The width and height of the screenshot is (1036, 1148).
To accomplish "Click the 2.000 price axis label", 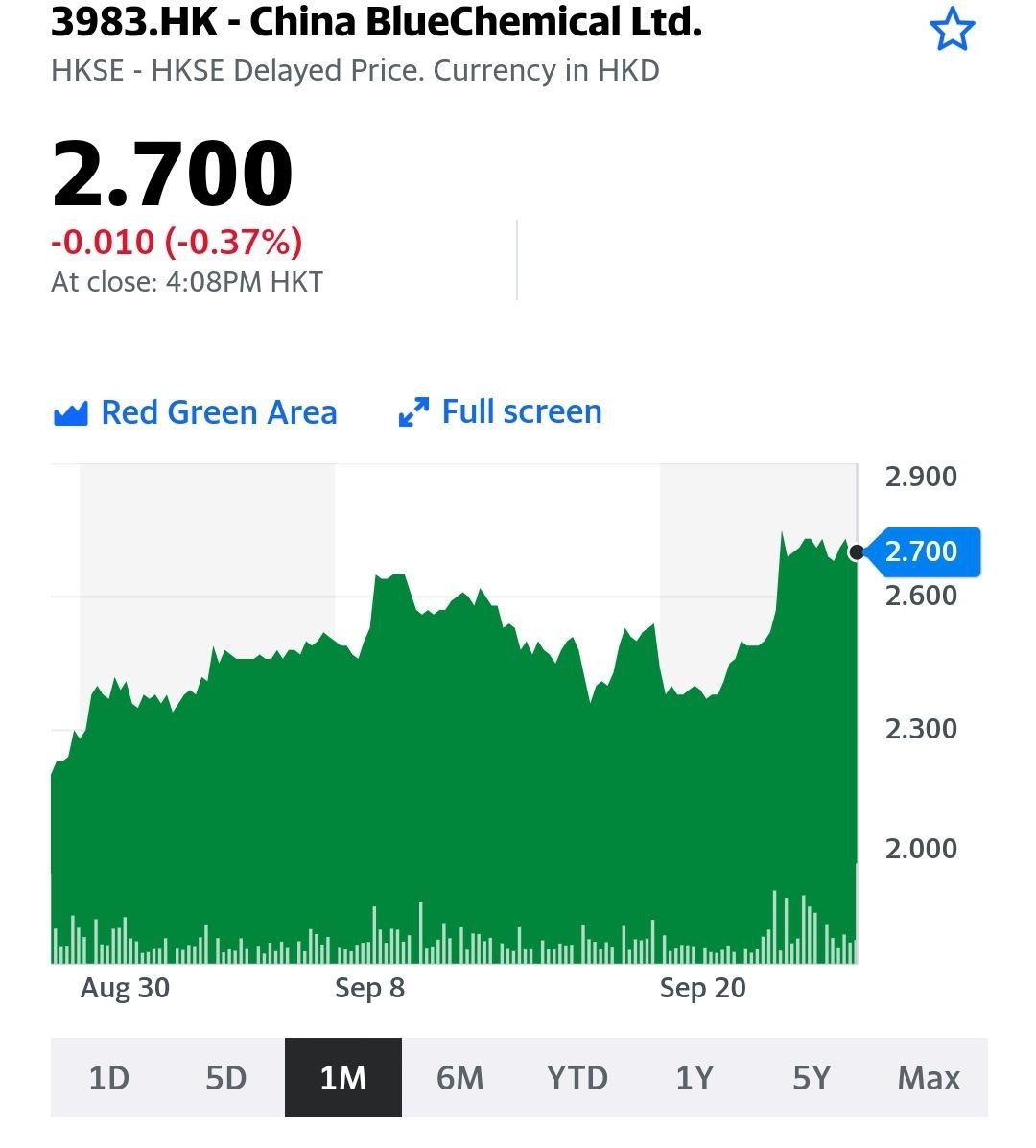I will coord(921,849).
